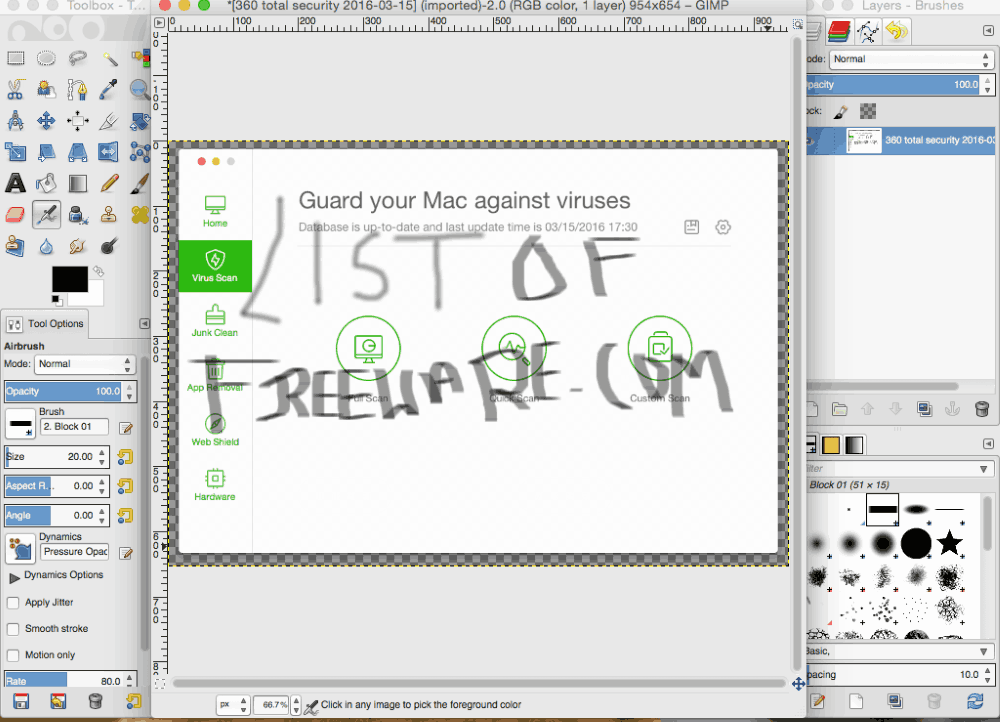Open layer Mode dropdown in Layers panel
The width and height of the screenshot is (1000, 722).
pos(911,59)
